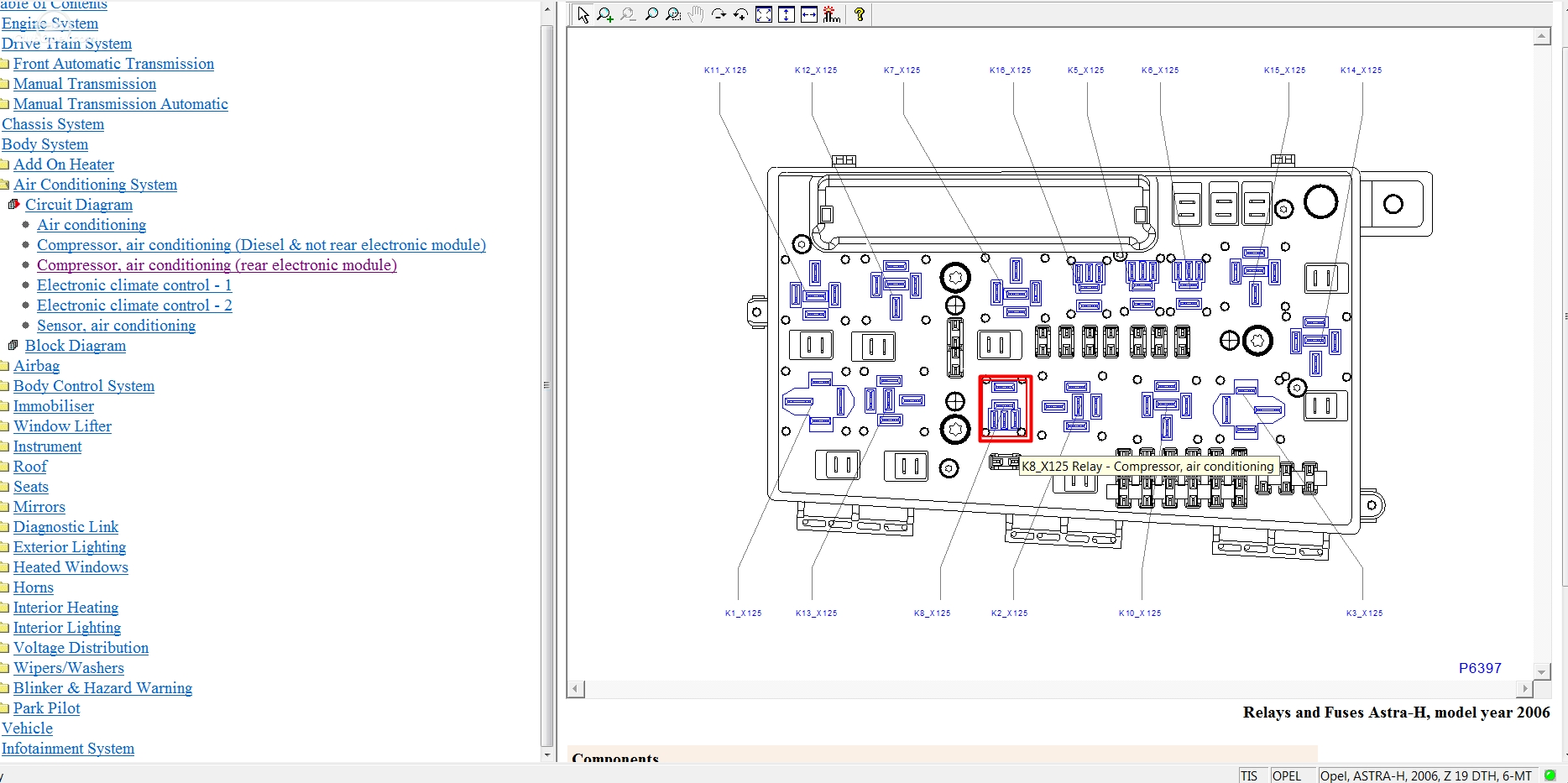This screenshot has height=783, width=1568.
Task: Open the Heated Windows section
Action: (71, 567)
